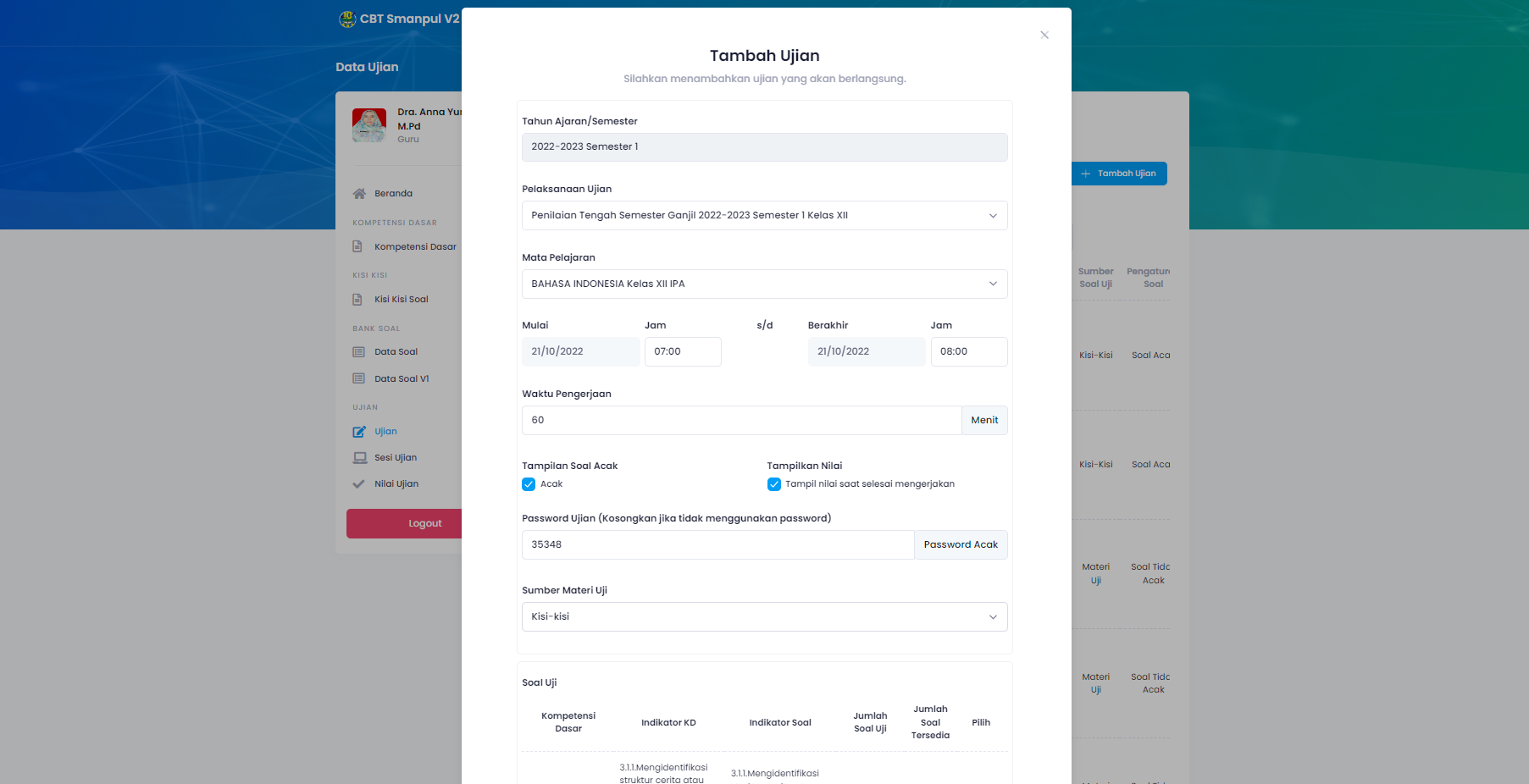The width and height of the screenshot is (1529, 784).
Task: Click the Mulai Jam time field
Action: [683, 352]
